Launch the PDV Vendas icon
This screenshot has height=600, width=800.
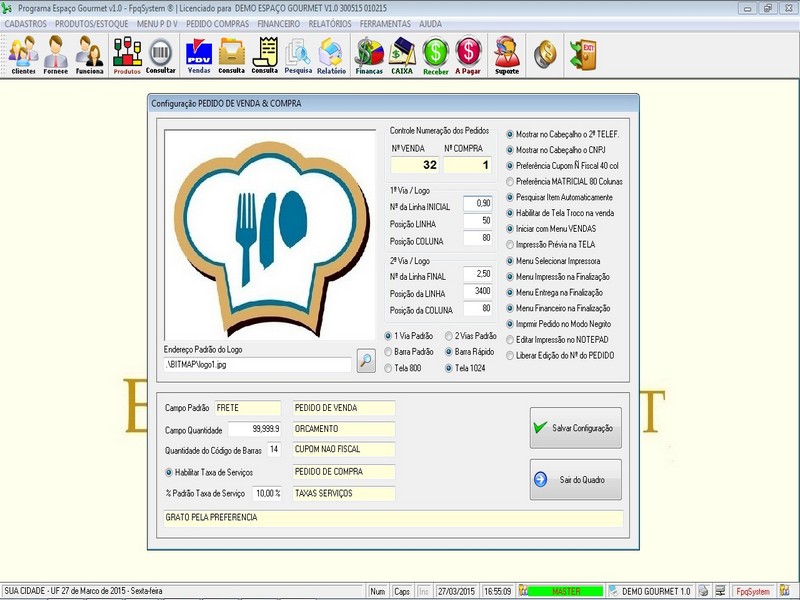pos(199,55)
